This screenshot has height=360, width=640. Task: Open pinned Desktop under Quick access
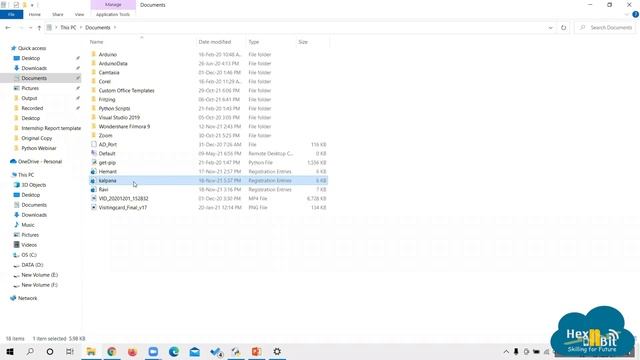pyautogui.click(x=31, y=58)
